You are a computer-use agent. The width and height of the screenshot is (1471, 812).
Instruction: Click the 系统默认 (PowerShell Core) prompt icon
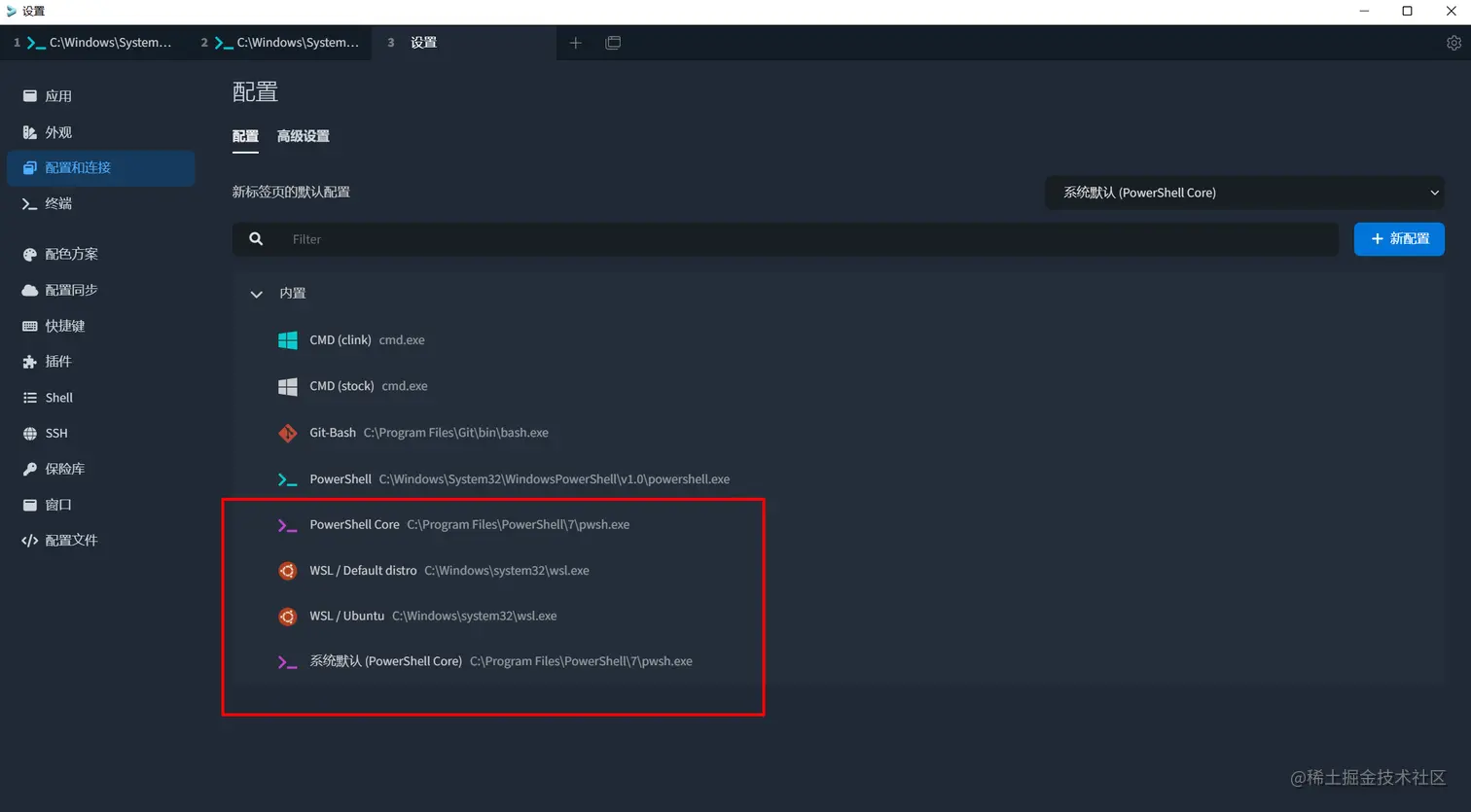tap(288, 662)
